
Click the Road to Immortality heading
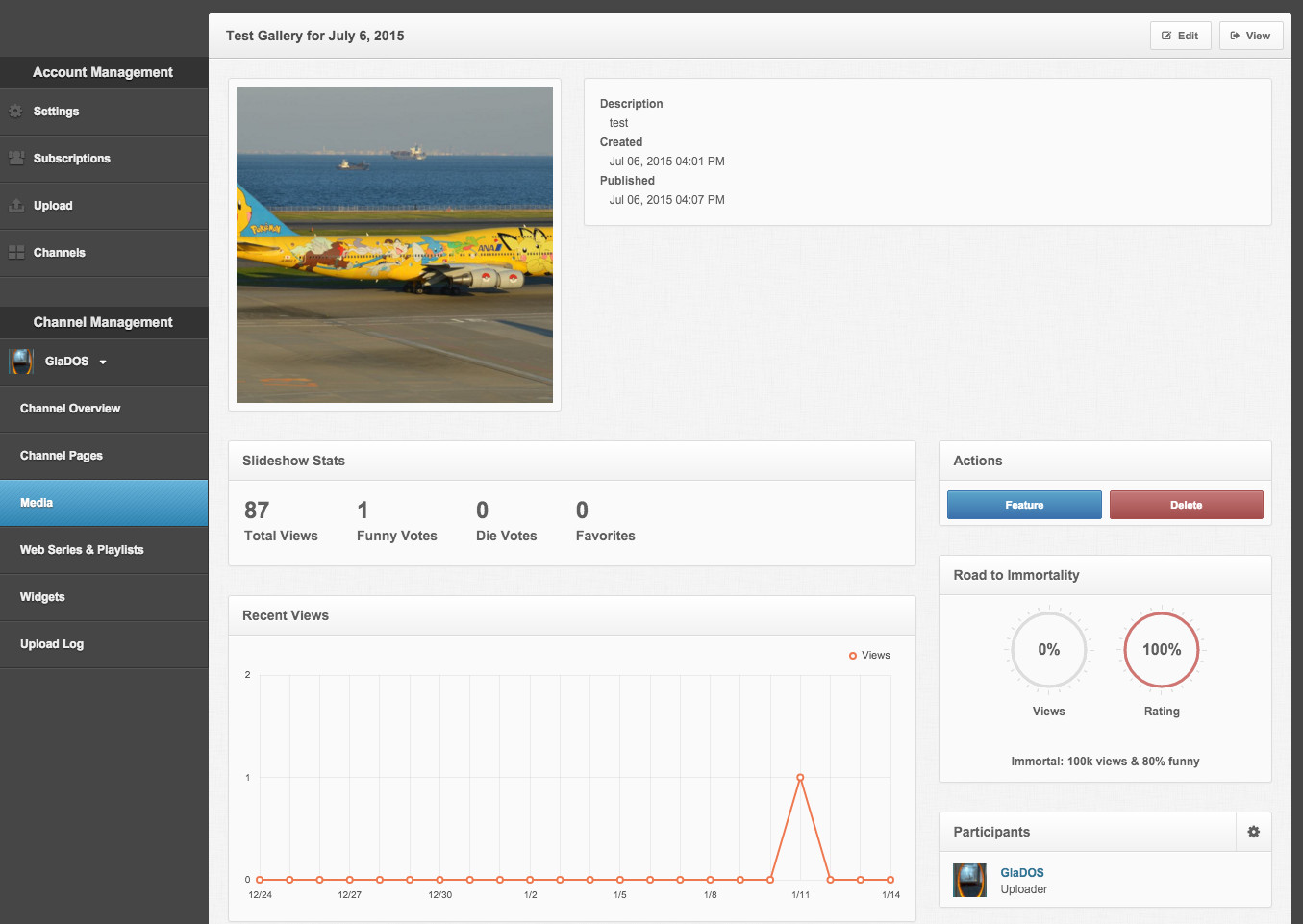click(1016, 575)
